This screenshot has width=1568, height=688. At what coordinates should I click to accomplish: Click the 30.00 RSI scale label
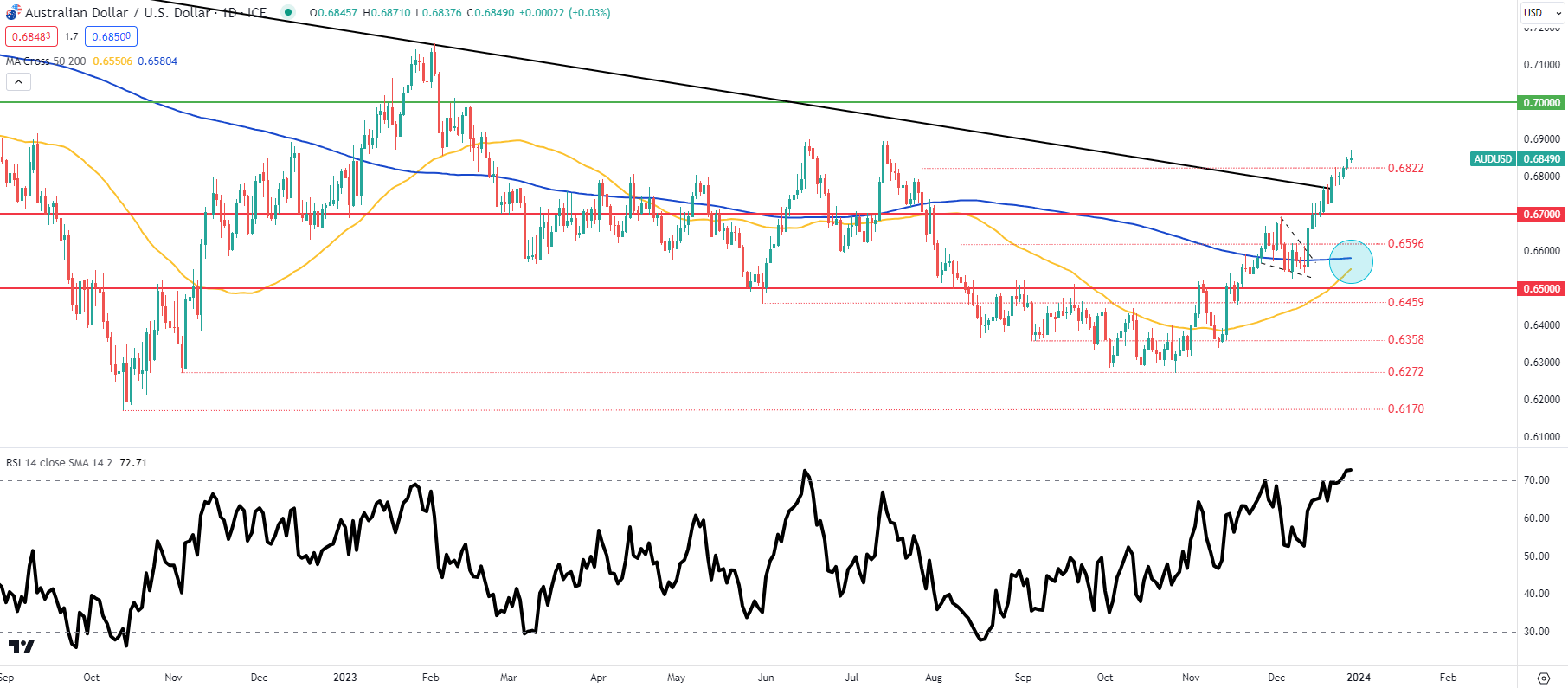point(1537,632)
